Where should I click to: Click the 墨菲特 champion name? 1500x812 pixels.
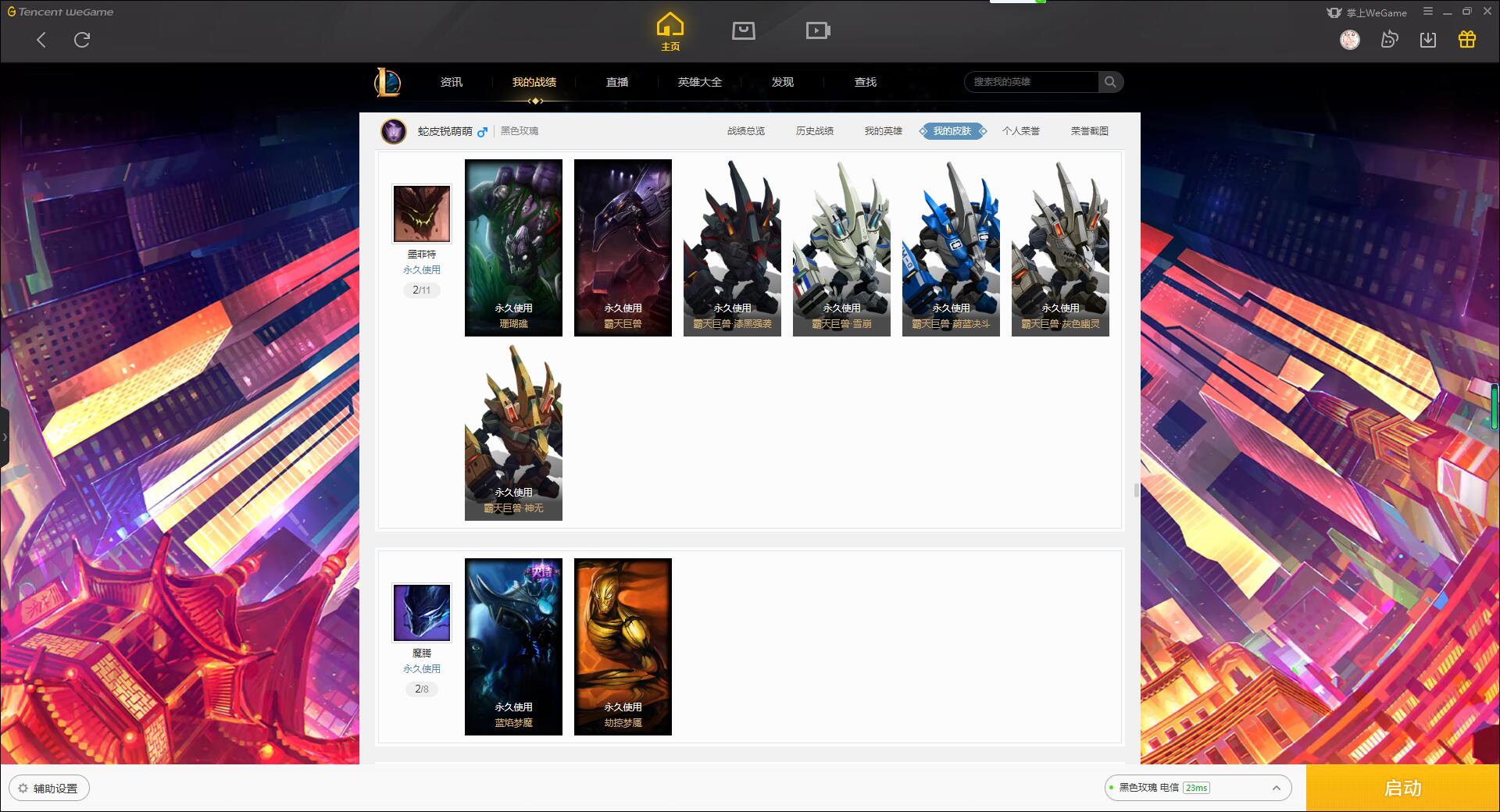coord(422,255)
